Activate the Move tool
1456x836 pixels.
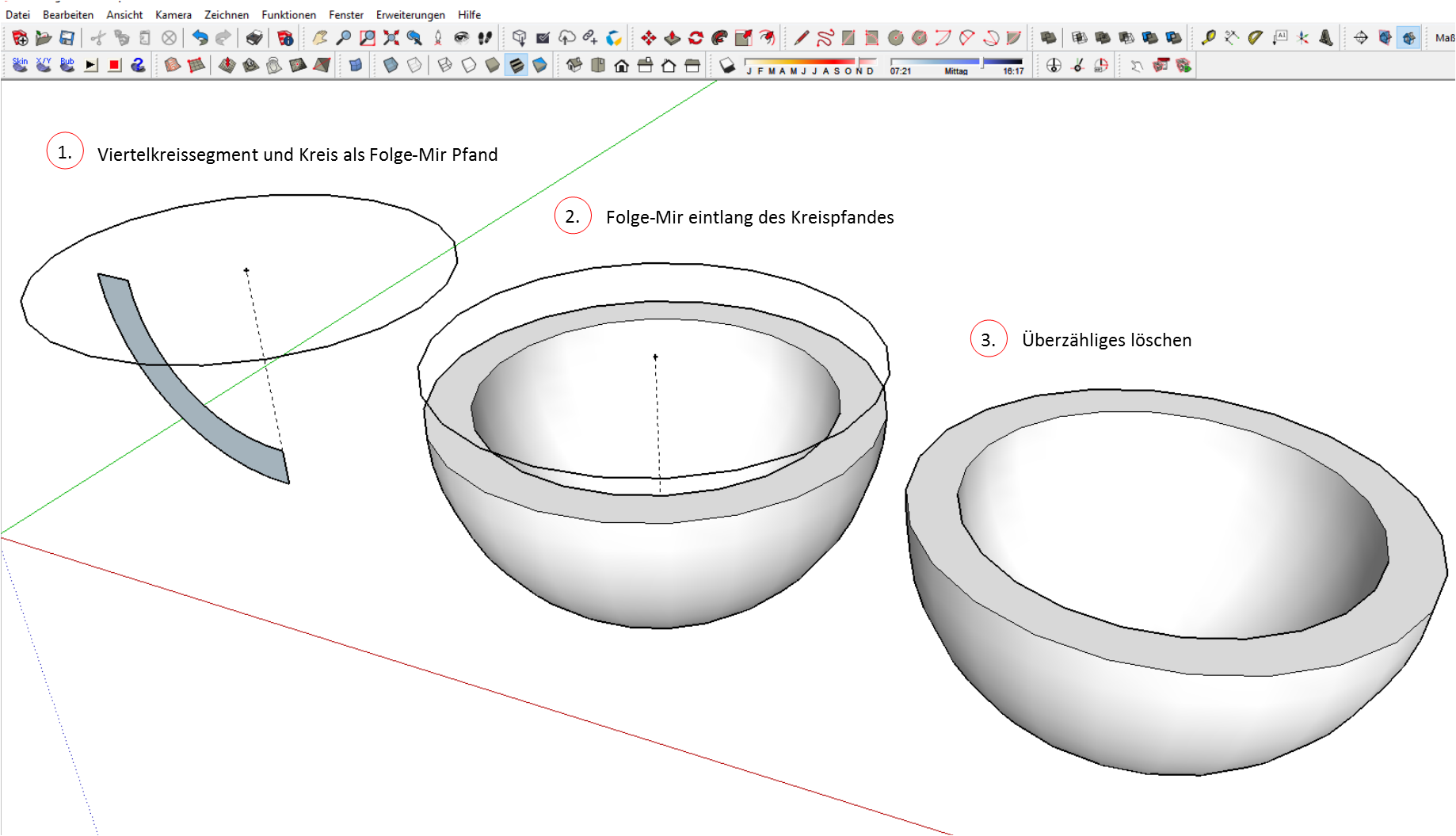pos(648,38)
